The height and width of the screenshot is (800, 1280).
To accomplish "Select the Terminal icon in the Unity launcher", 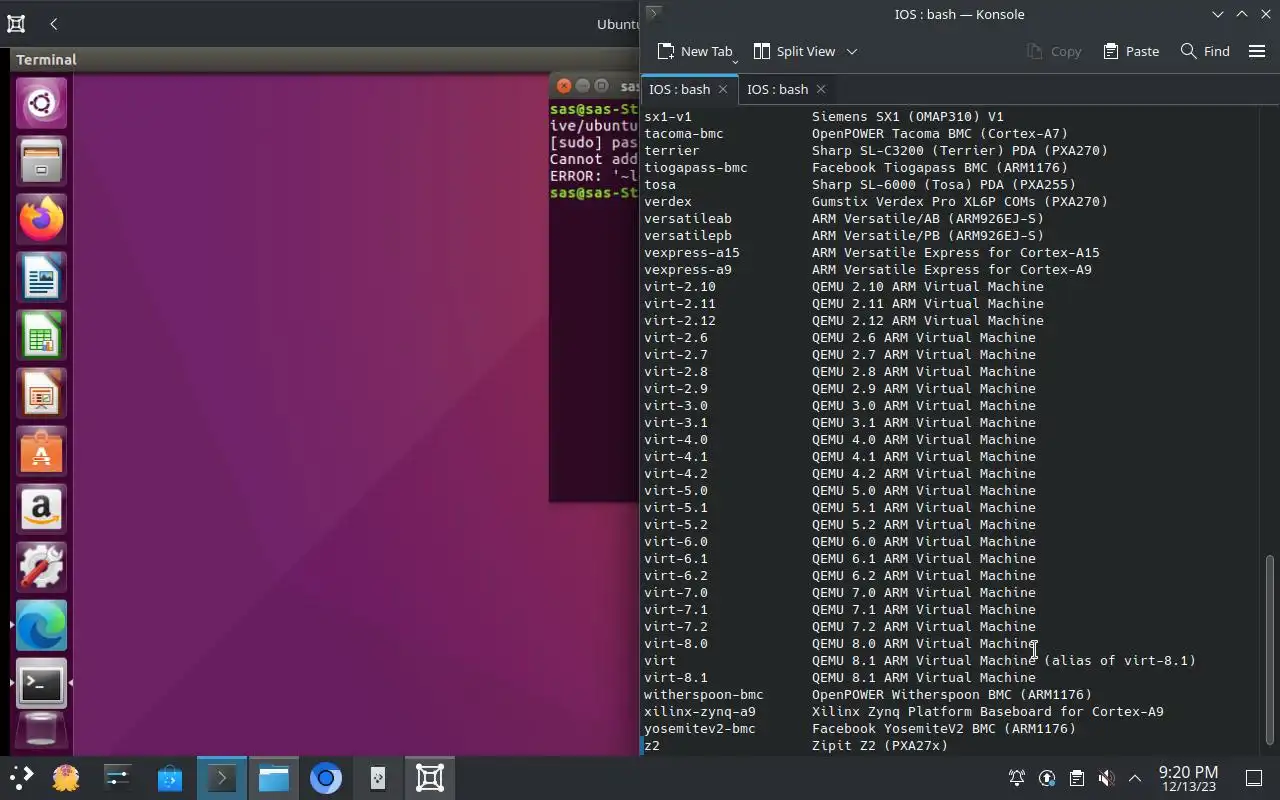I will point(41,684).
